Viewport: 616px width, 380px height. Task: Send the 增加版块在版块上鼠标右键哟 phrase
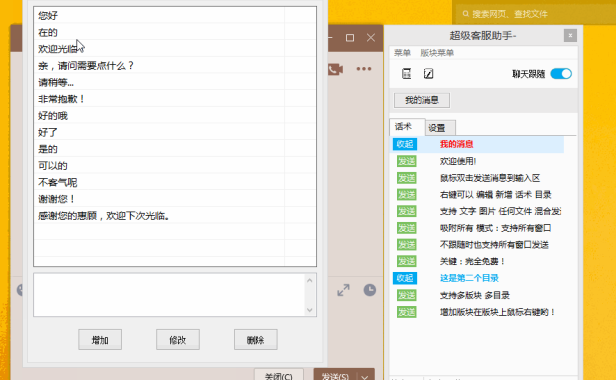pos(406,312)
